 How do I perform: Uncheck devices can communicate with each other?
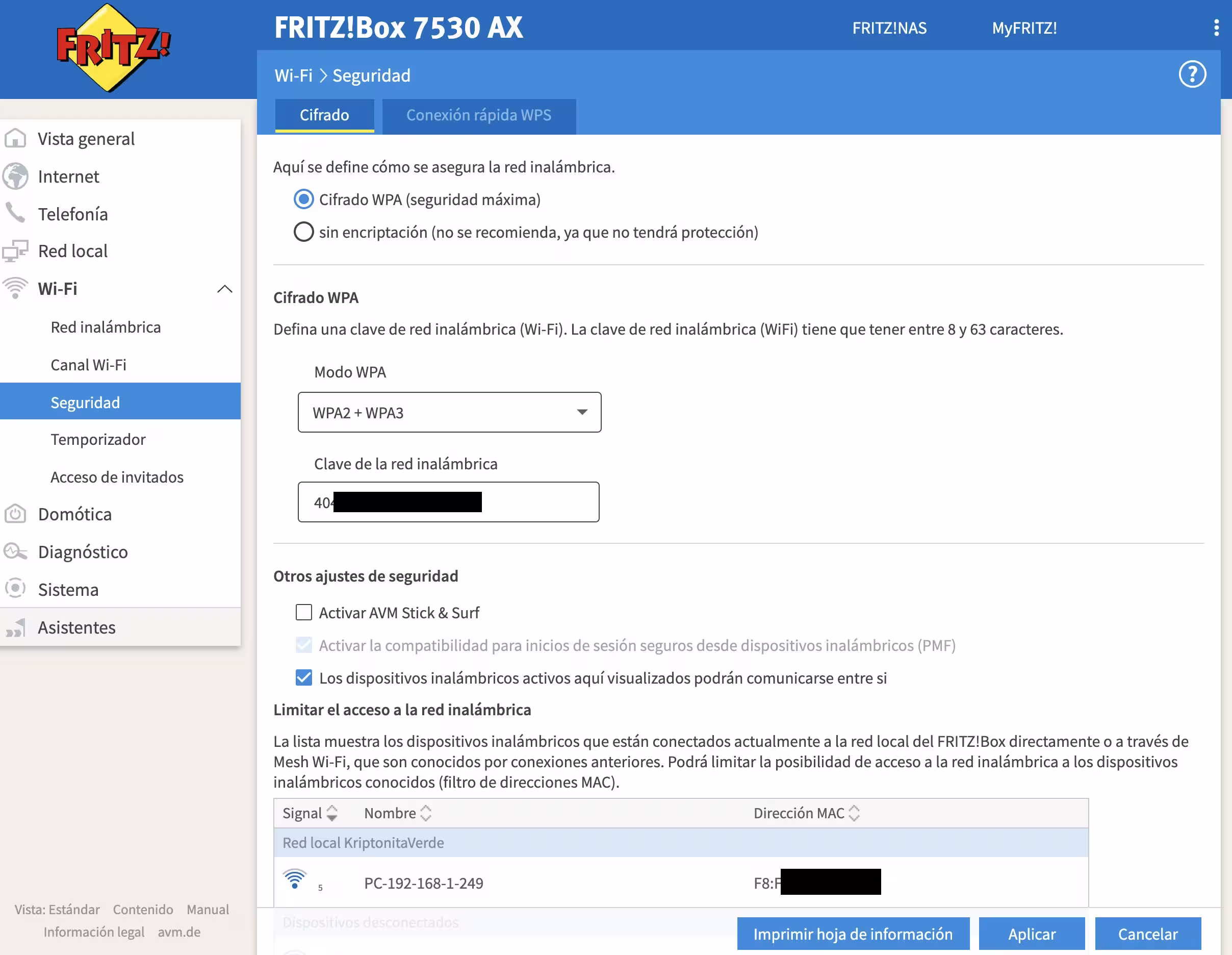[x=303, y=678]
